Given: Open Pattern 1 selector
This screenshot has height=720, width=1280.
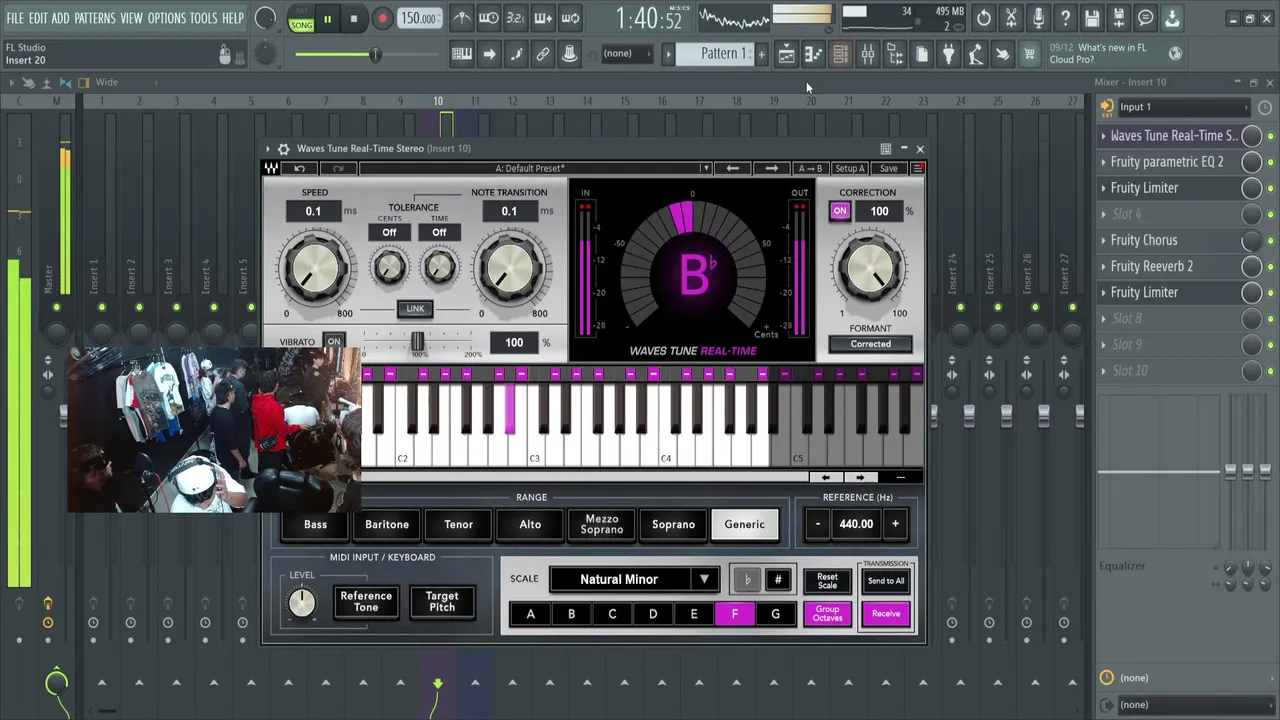Looking at the screenshot, I should 715,54.
